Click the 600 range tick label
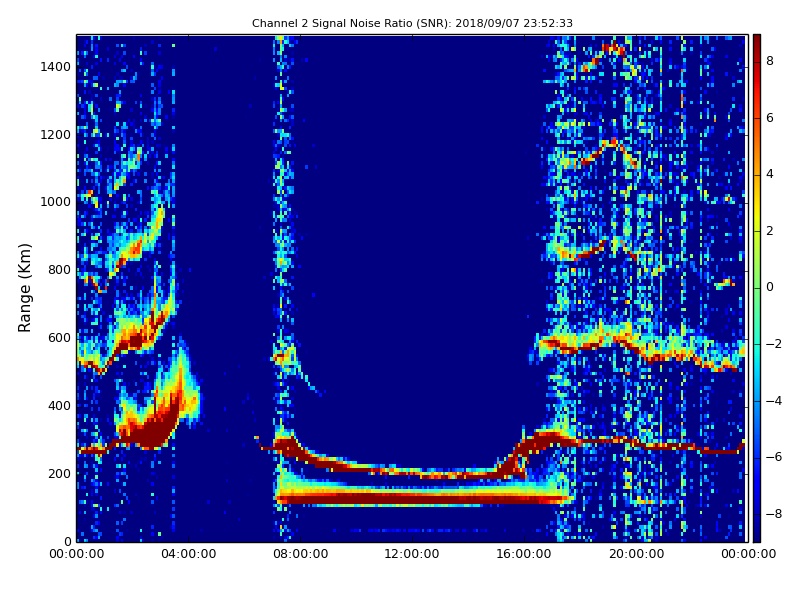 tap(59, 338)
